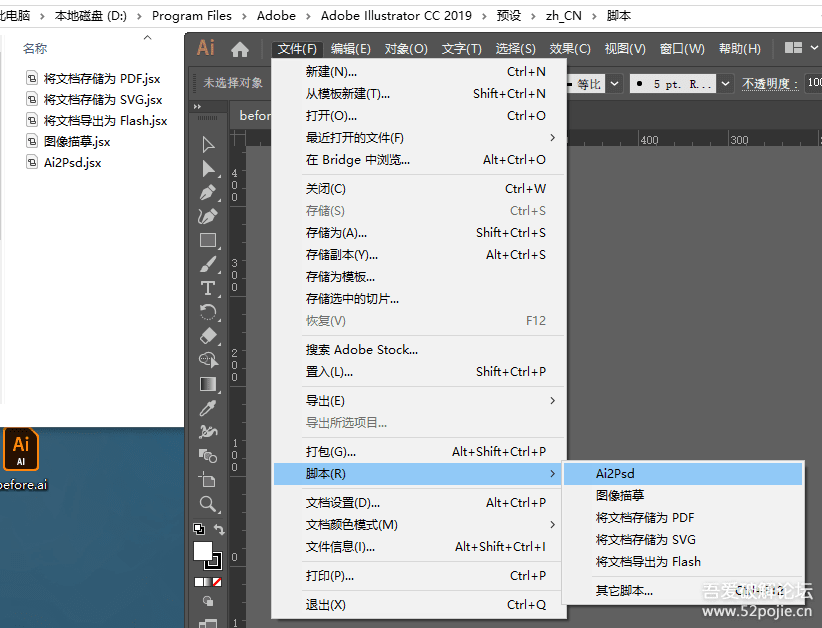Expand the 最近打开的文件(F) submenu arrow

tap(553, 137)
